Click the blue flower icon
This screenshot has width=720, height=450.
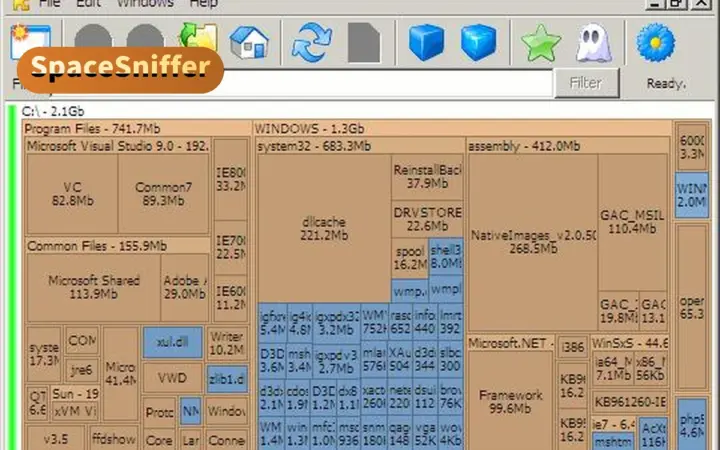(x=656, y=43)
